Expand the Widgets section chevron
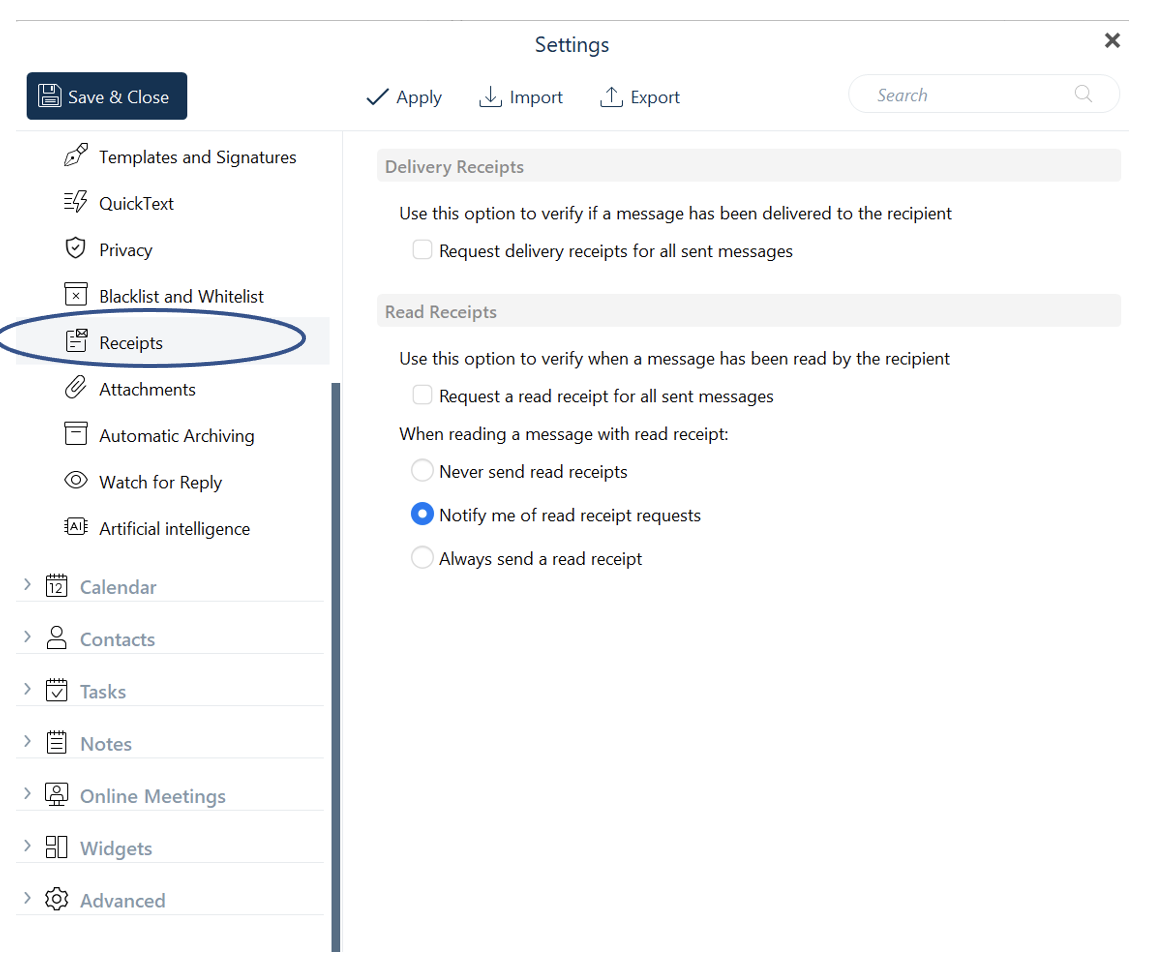The width and height of the screenshot is (1152, 964). tap(27, 846)
